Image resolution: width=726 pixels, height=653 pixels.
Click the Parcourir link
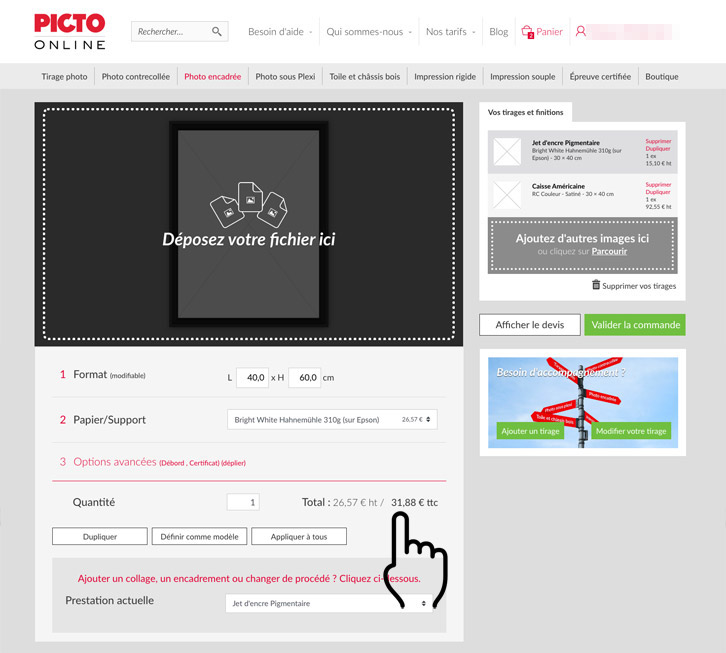(609, 251)
